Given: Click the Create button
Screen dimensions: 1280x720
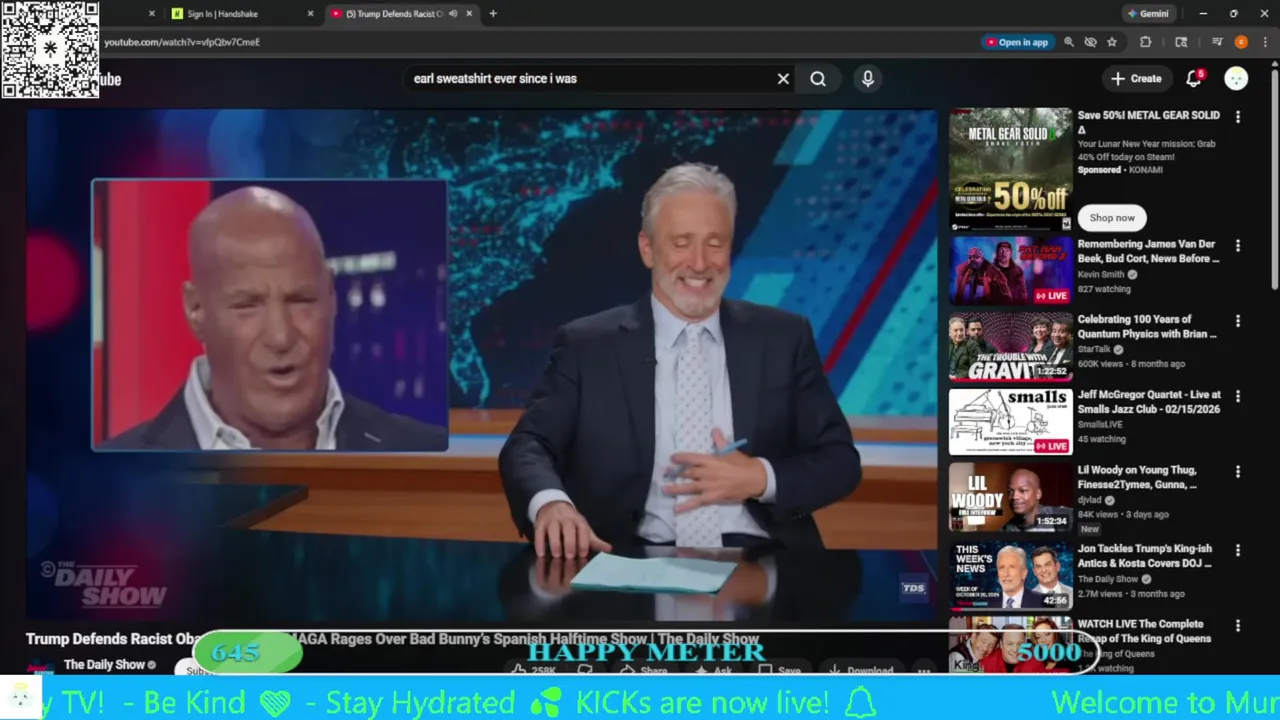Looking at the screenshot, I should pos(1136,78).
